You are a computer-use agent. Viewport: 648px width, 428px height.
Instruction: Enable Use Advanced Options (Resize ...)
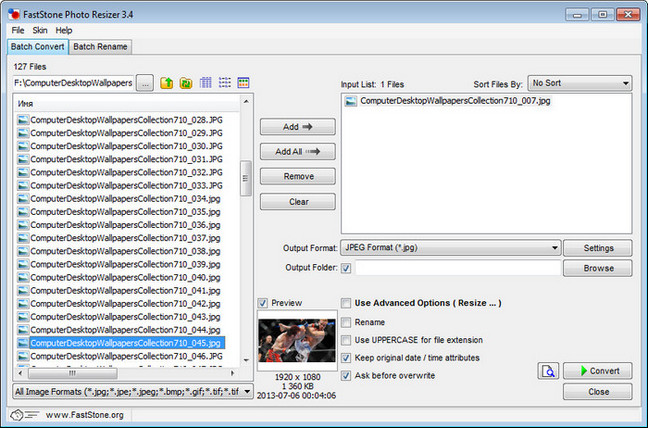pyautogui.click(x=346, y=303)
